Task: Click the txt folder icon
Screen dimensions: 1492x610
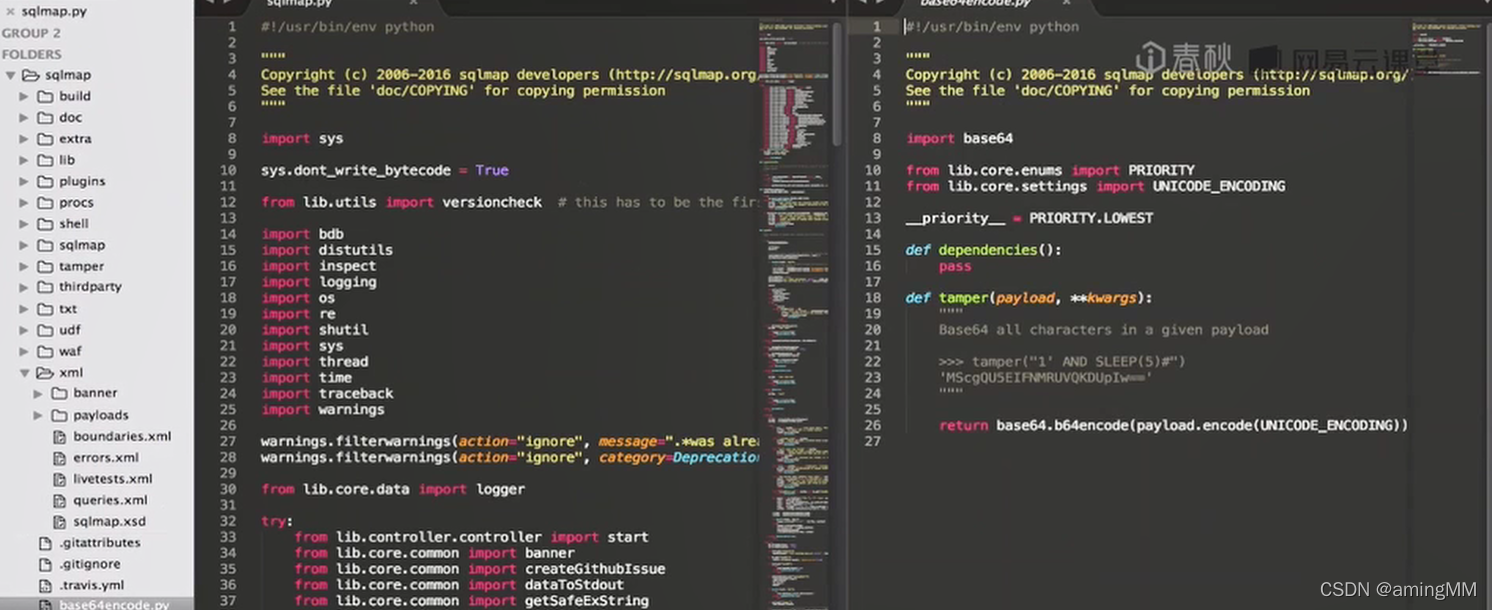Action: 45,309
